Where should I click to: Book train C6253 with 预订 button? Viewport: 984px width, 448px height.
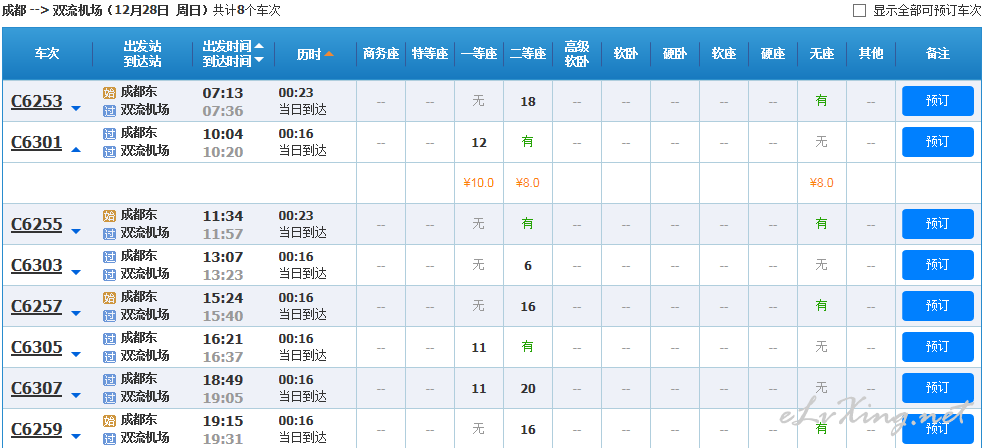938,101
